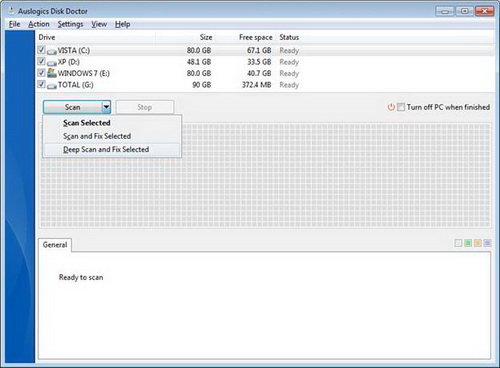Screen dimensions: 500x368
Task: Click the Auslogics Disk Doctor title bar icon
Action: 11,10
